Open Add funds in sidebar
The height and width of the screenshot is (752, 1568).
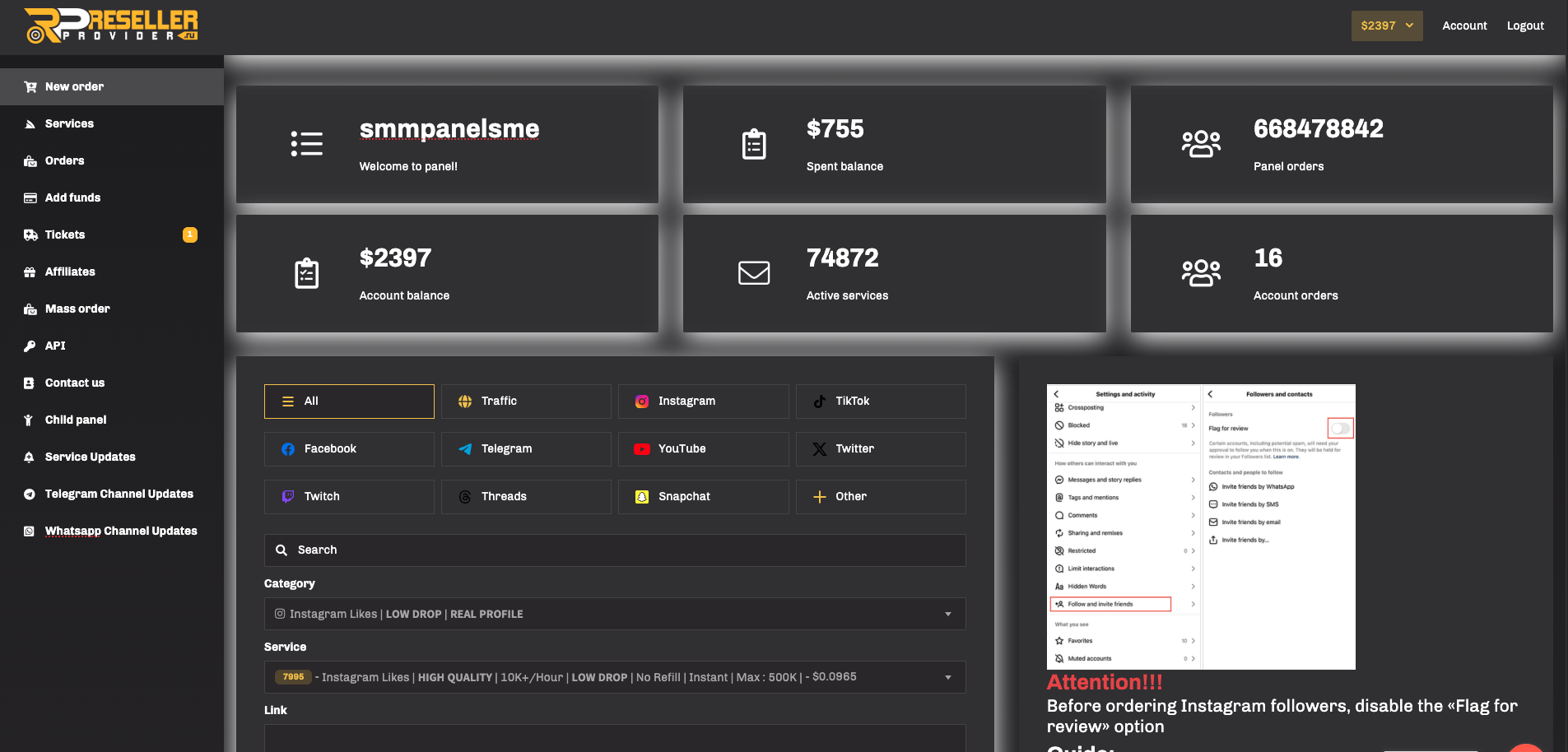point(72,197)
